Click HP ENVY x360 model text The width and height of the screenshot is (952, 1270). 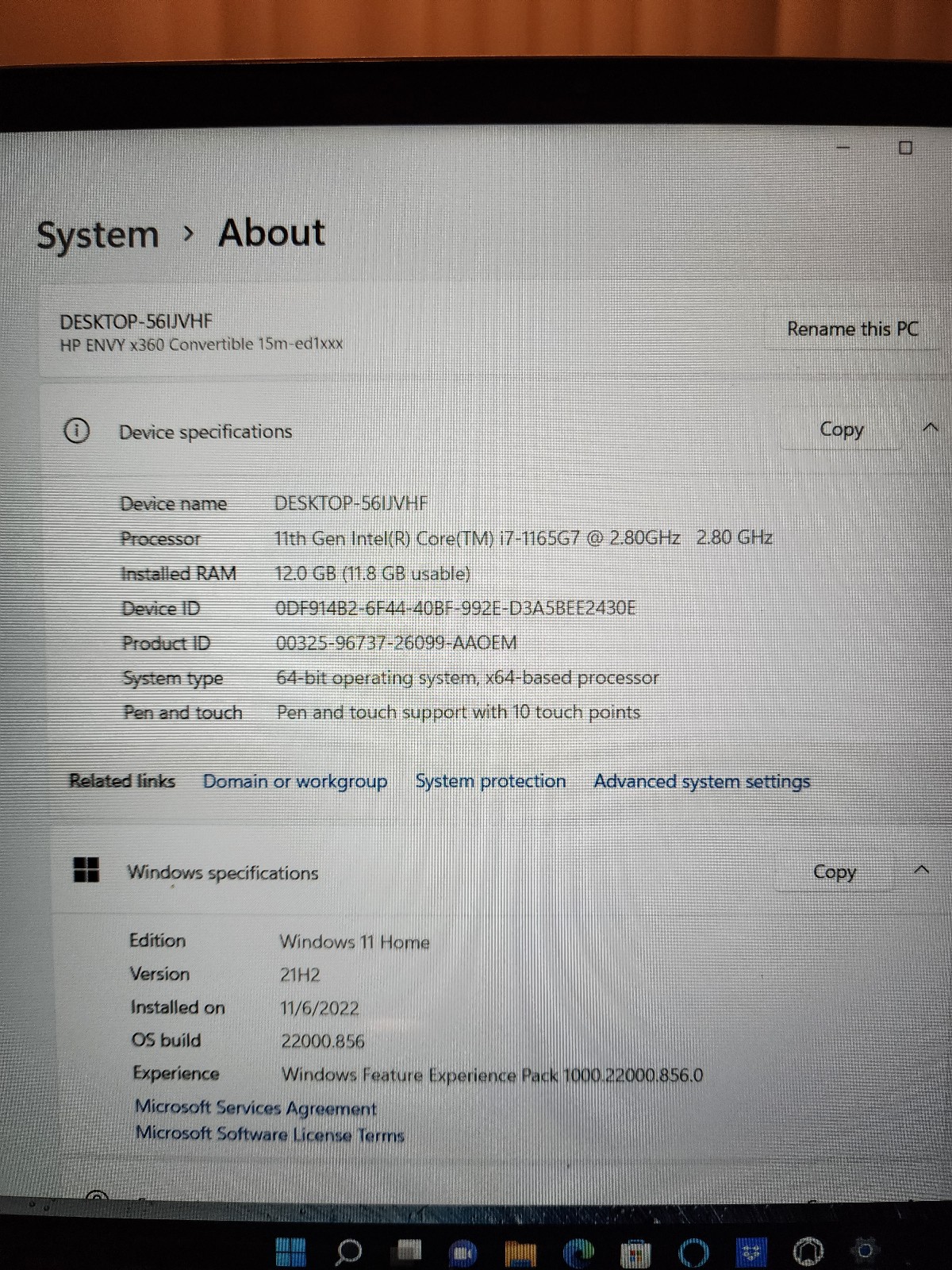pos(202,344)
